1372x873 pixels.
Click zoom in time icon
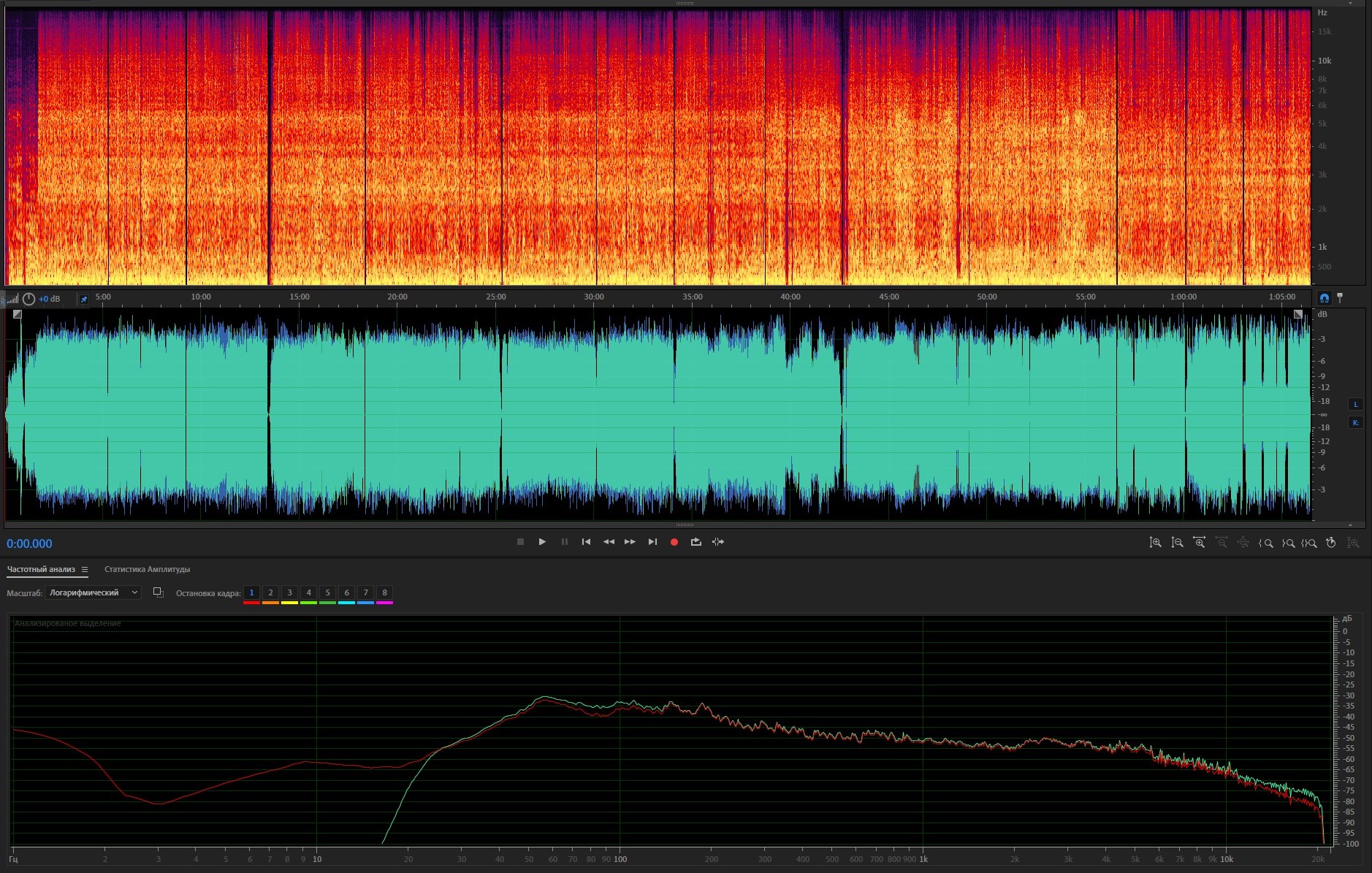(1199, 543)
